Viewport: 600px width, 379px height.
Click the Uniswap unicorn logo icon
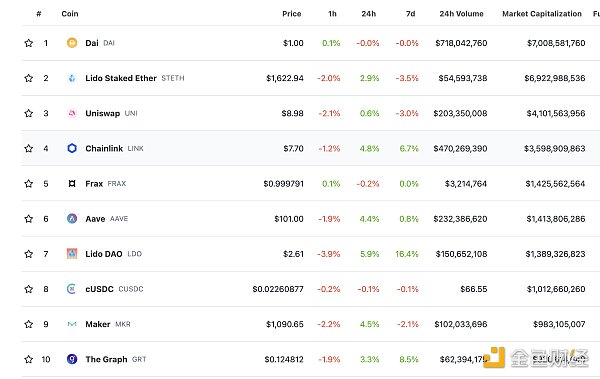pos(72,113)
